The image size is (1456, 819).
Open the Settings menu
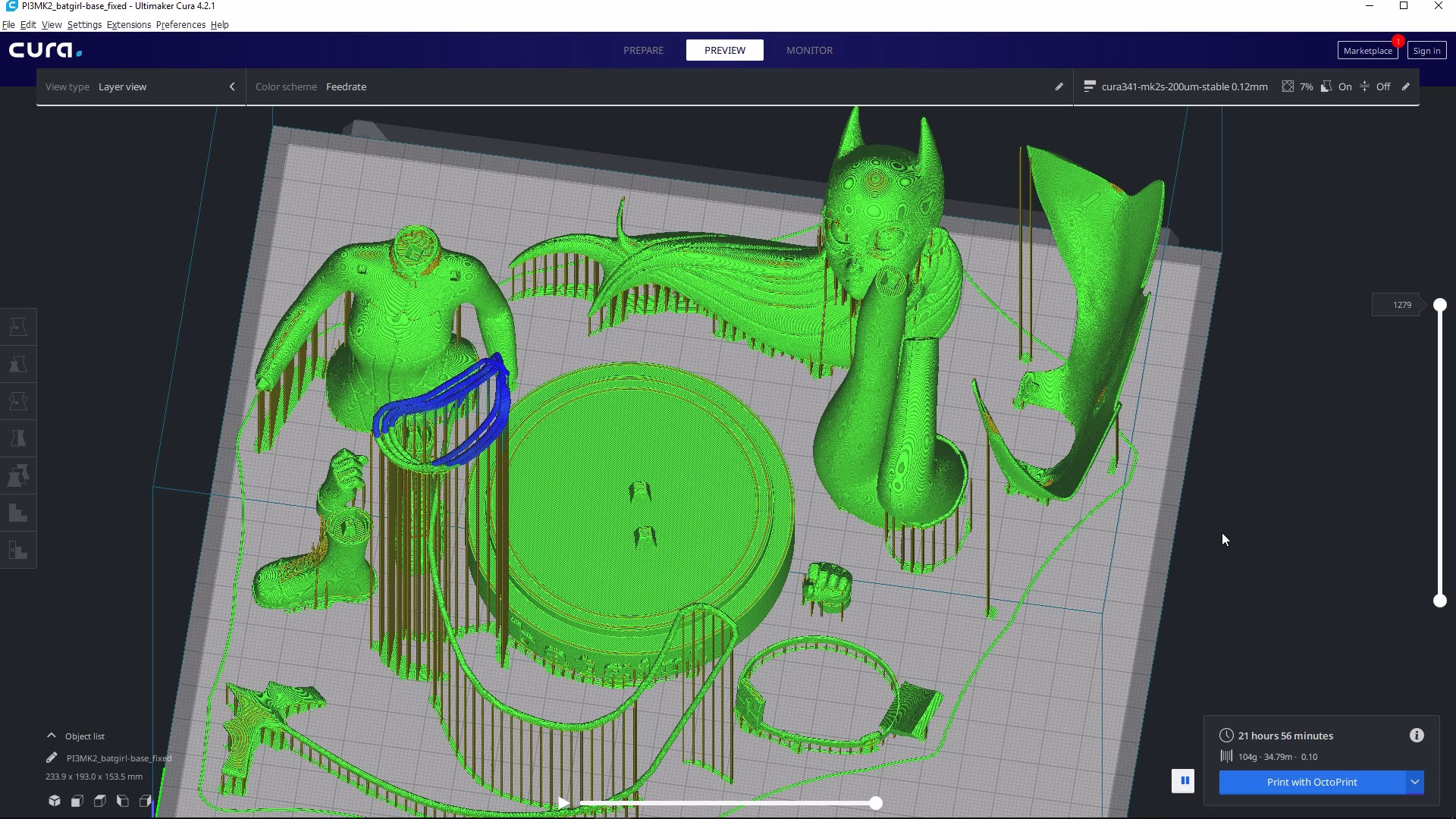coord(84,24)
